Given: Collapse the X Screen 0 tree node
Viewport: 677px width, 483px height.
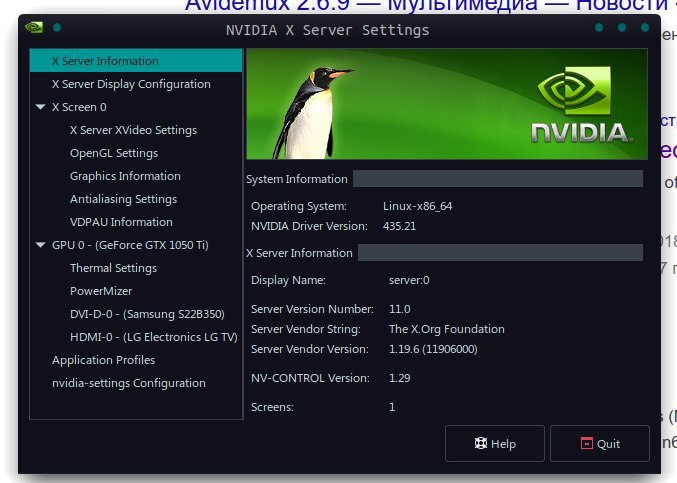Looking at the screenshot, I should pos(41,107).
